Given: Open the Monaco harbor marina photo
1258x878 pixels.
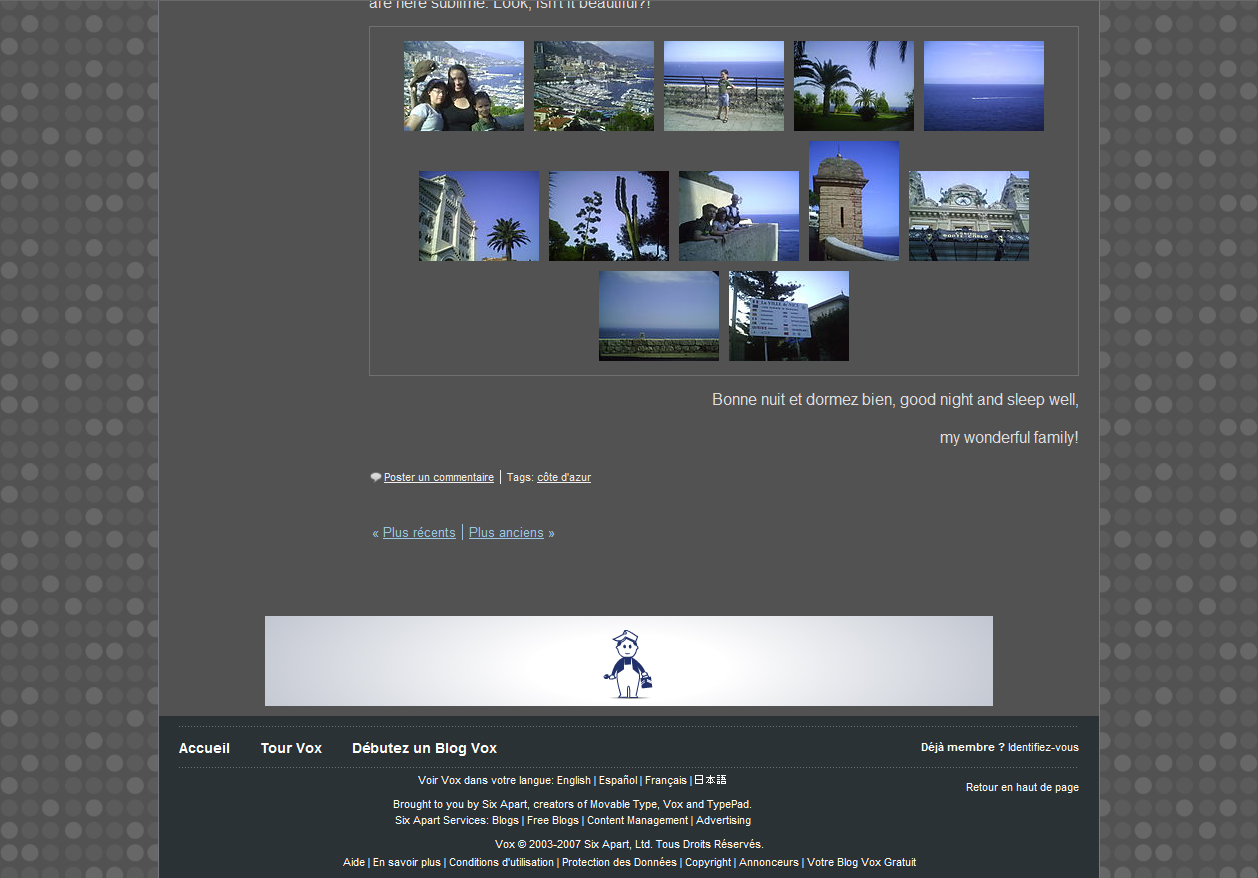Looking at the screenshot, I should pyautogui.click(x=593, y=86).
